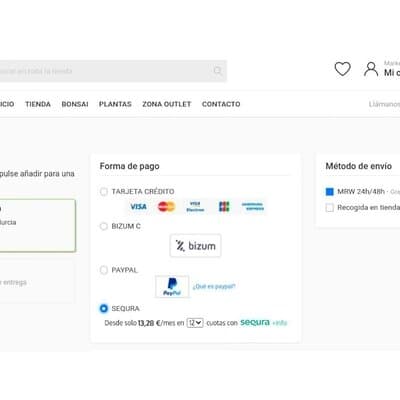400x400 pixels.
Task: Go to Zona Outlet
Action: coord(167,104)
